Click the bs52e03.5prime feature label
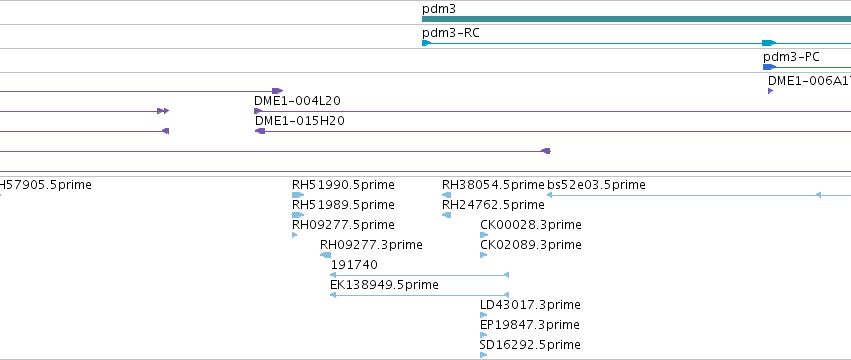Viewport: 851px width, 360px height. (x=596, y=185)
